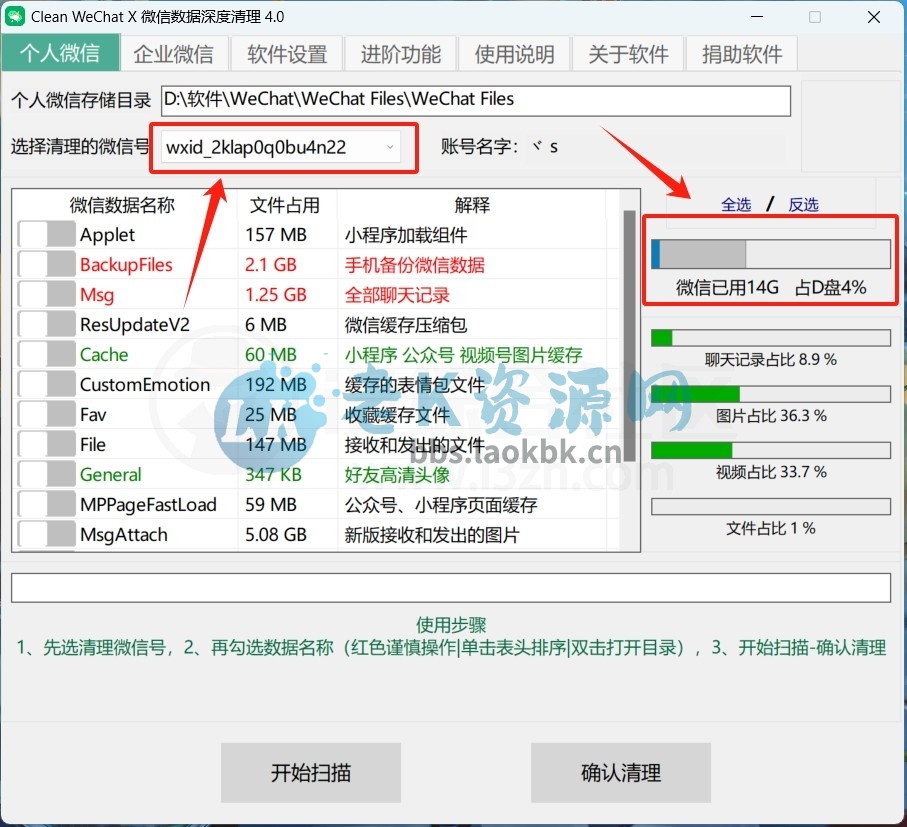This screenshot has width=907, height=827.
Task: Click the 视频占比 progress bar
Action: pyautogui.click(x=770, y=450)
